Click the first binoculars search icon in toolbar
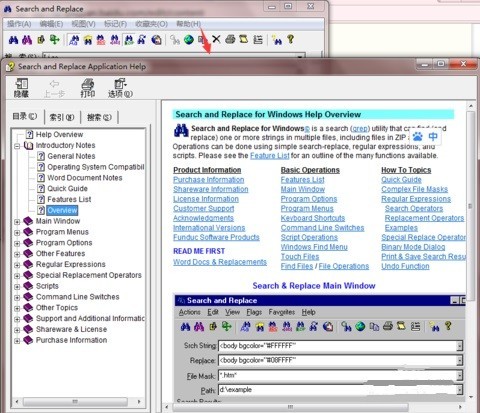Image resolution: width=480 pixels, height=413 pixels. (13, 40)
